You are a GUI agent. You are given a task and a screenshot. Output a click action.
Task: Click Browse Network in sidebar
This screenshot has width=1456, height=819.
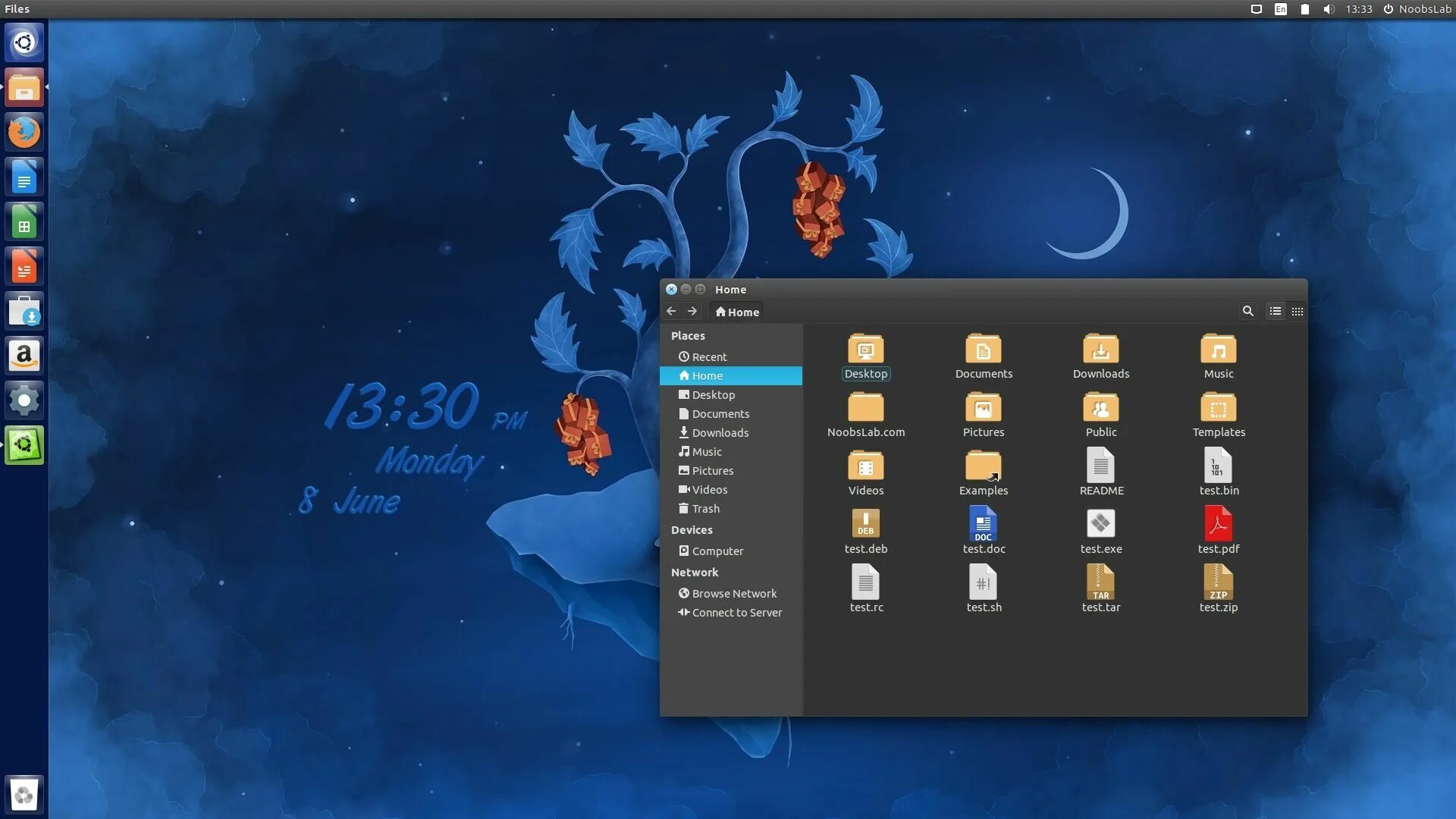[733, 594]
